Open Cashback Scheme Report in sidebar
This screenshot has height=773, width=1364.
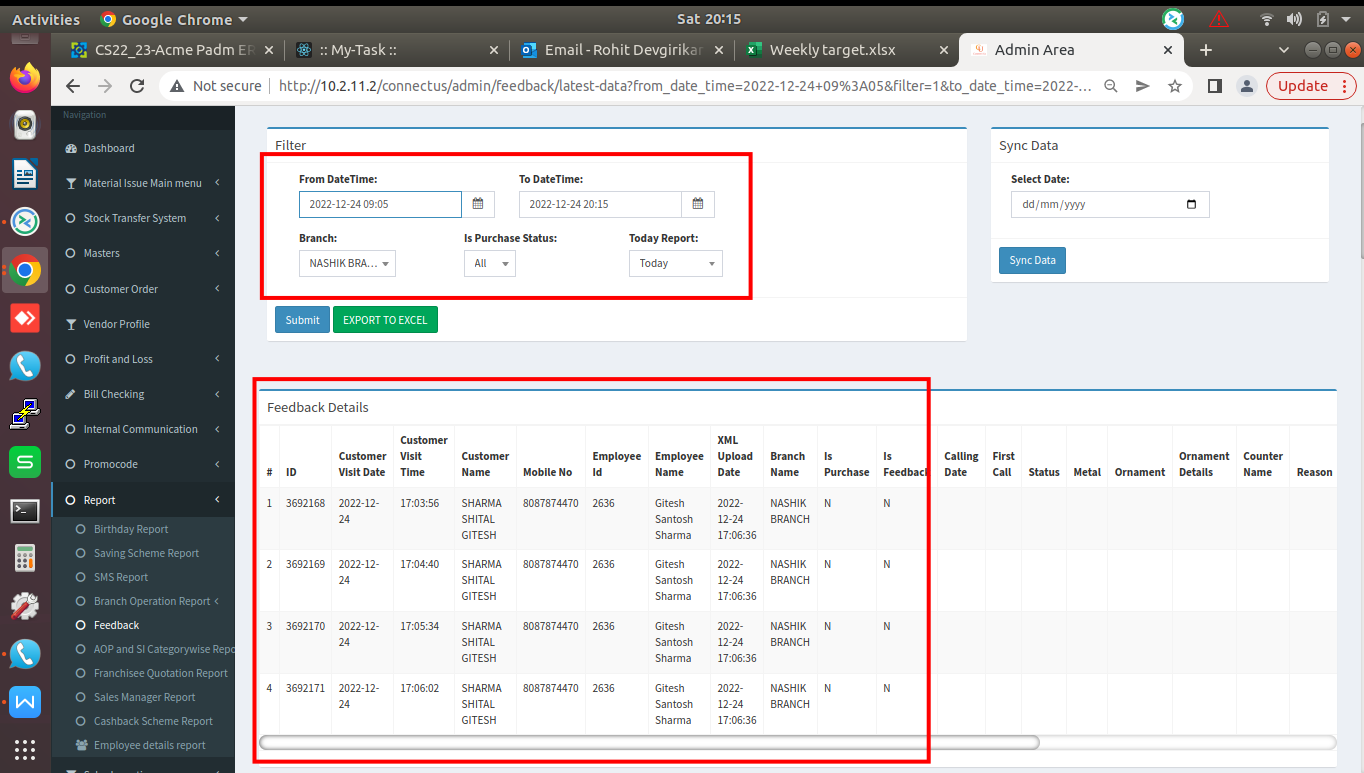tap(153, 721)
